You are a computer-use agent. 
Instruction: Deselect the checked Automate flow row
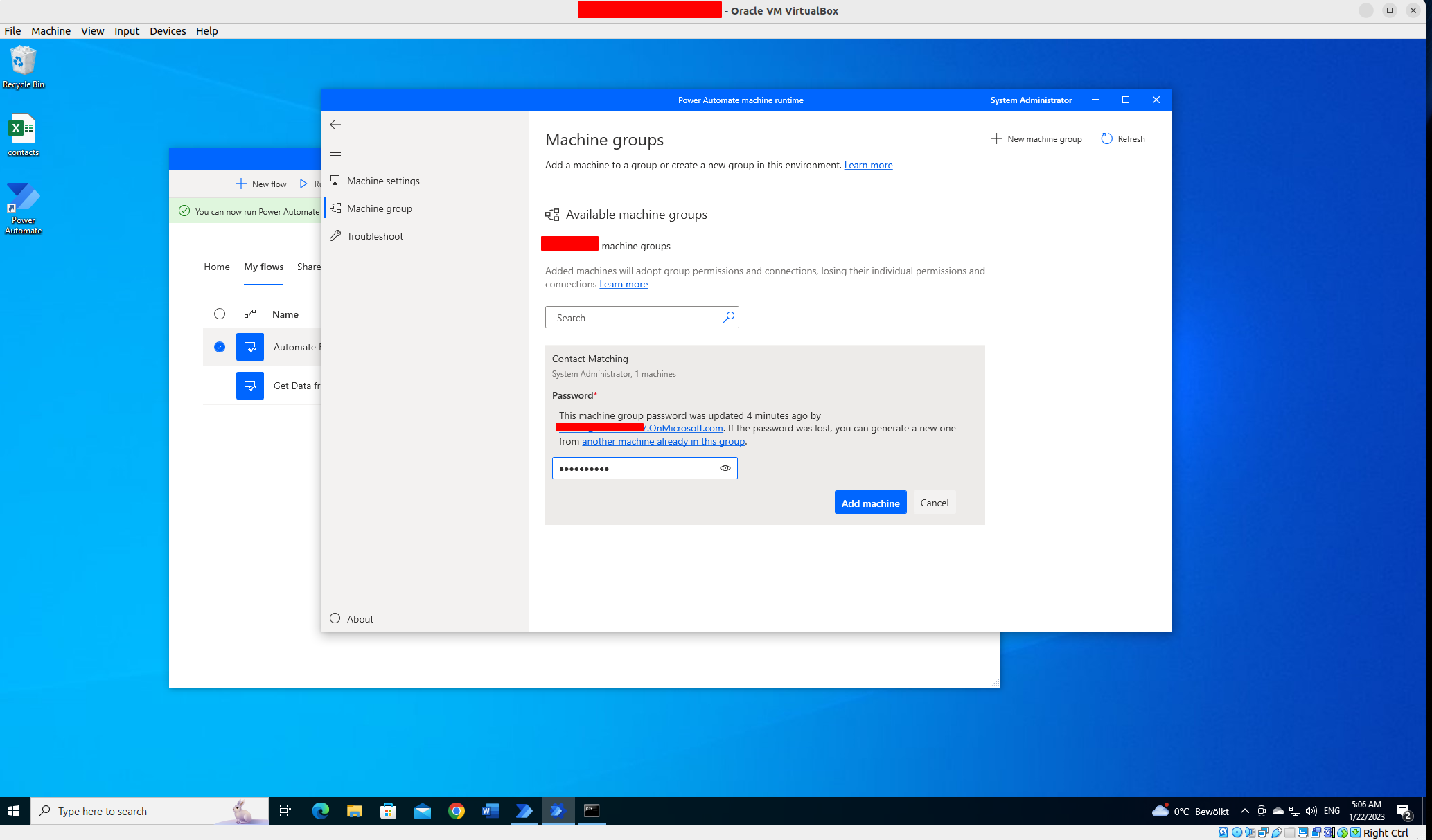point(220,347)
